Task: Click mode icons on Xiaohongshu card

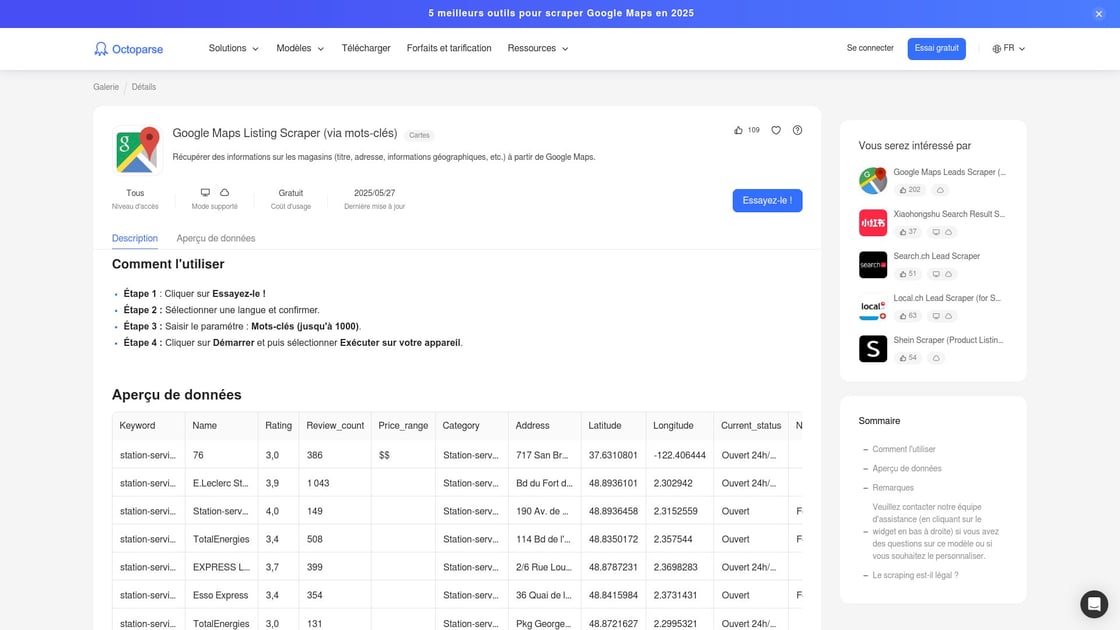Action: click(942, 232)
